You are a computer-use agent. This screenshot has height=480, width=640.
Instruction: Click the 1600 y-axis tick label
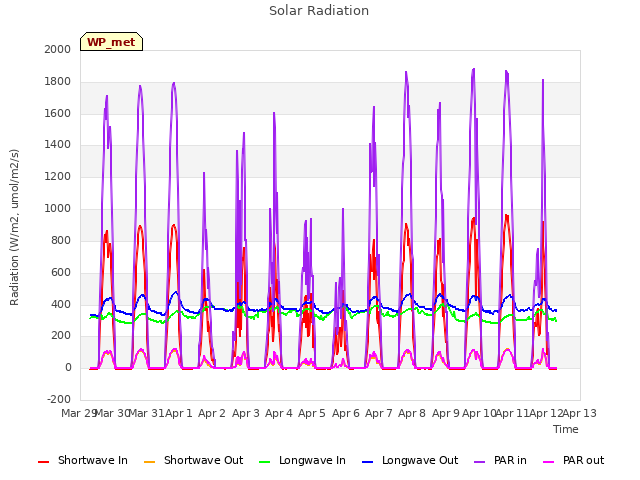coord(58,113)
